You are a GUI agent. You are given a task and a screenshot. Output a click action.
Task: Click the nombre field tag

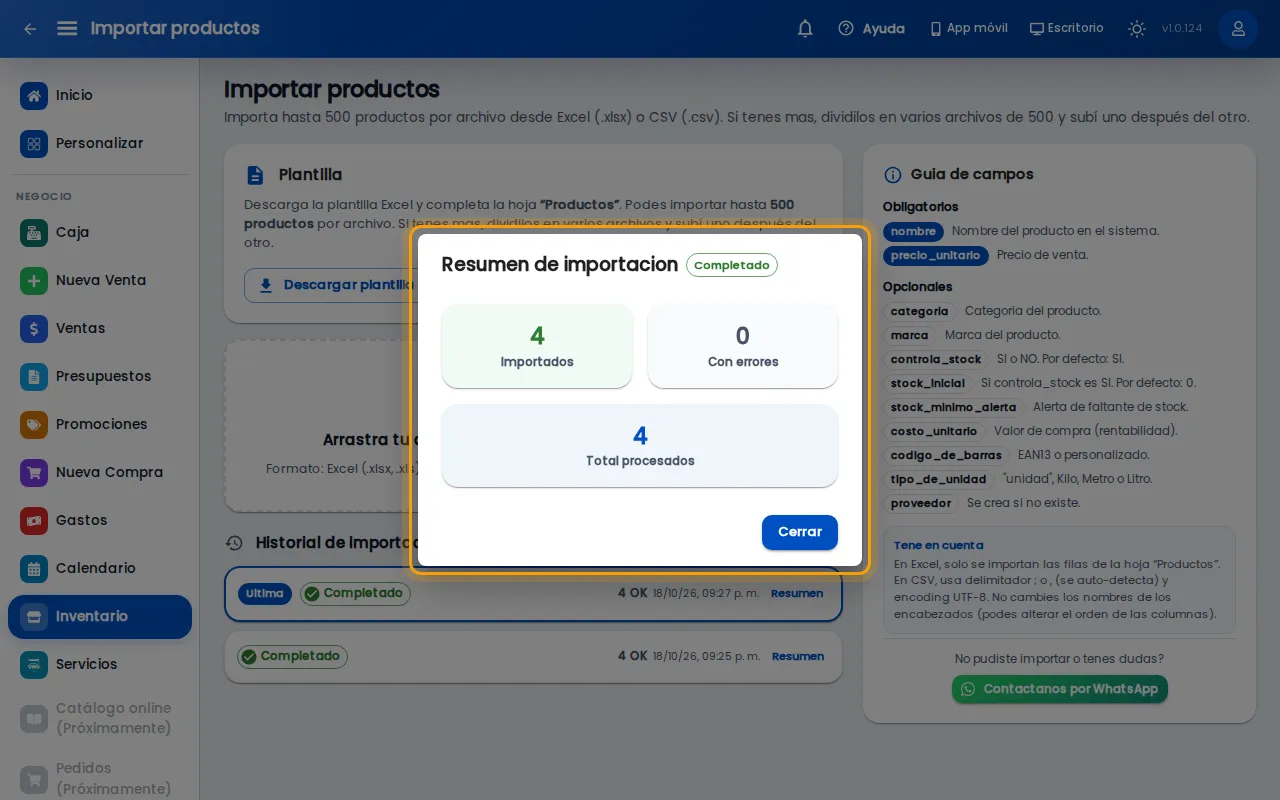click(x=913, y=231)
